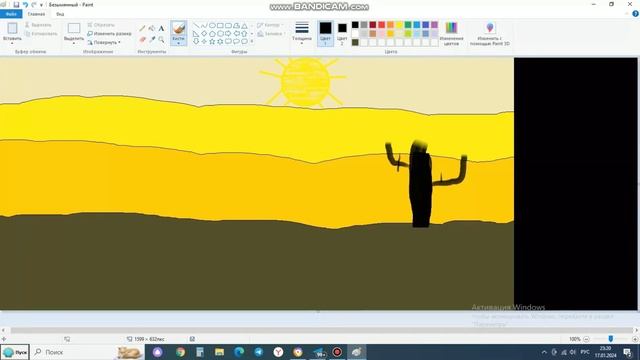Click the horizontal scrollbar track
Image resolution: width=640 pixels, height=360 pixels.
(x=322, y=330)
